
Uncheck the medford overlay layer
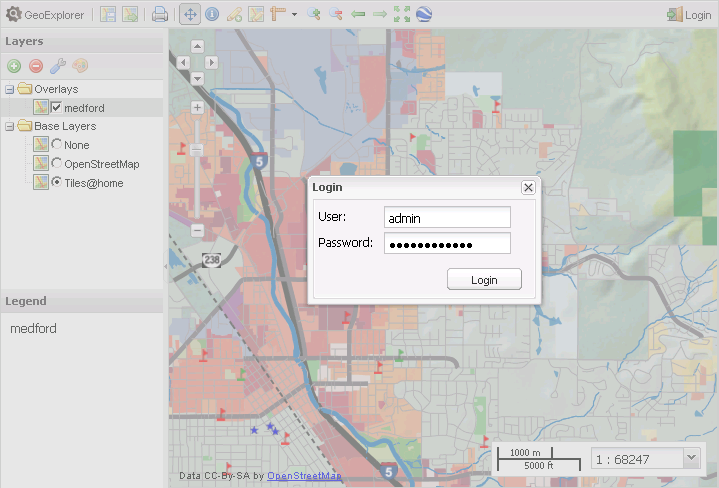[x=57, y=108]
